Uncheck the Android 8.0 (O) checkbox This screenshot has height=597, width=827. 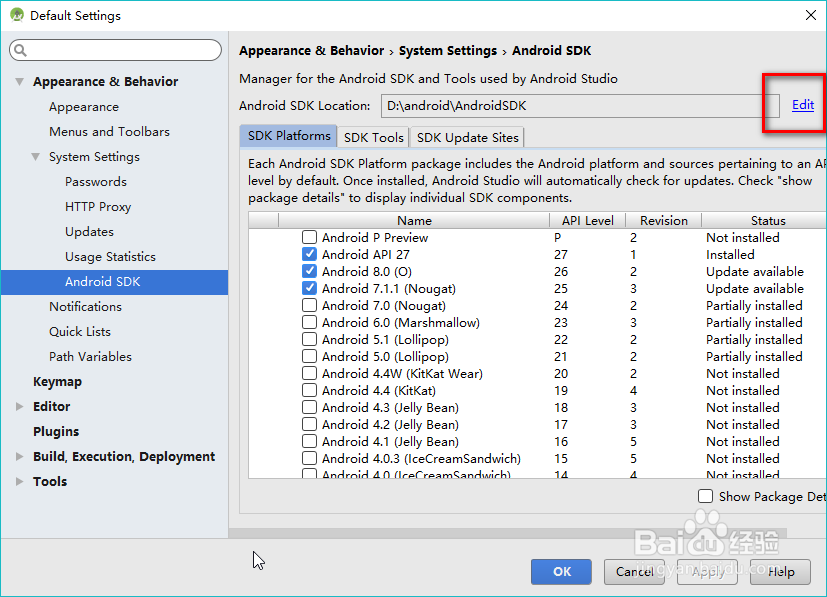310,271
